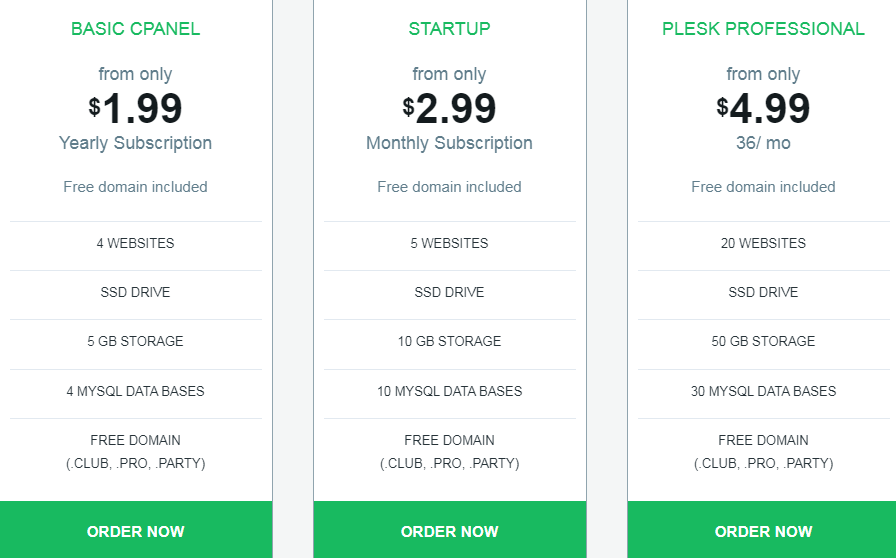Image resolution: width=896 pixels, height=558 pixels.
Task: Click ORDER NOW under Plesk Professional
Action: (762, 530)
